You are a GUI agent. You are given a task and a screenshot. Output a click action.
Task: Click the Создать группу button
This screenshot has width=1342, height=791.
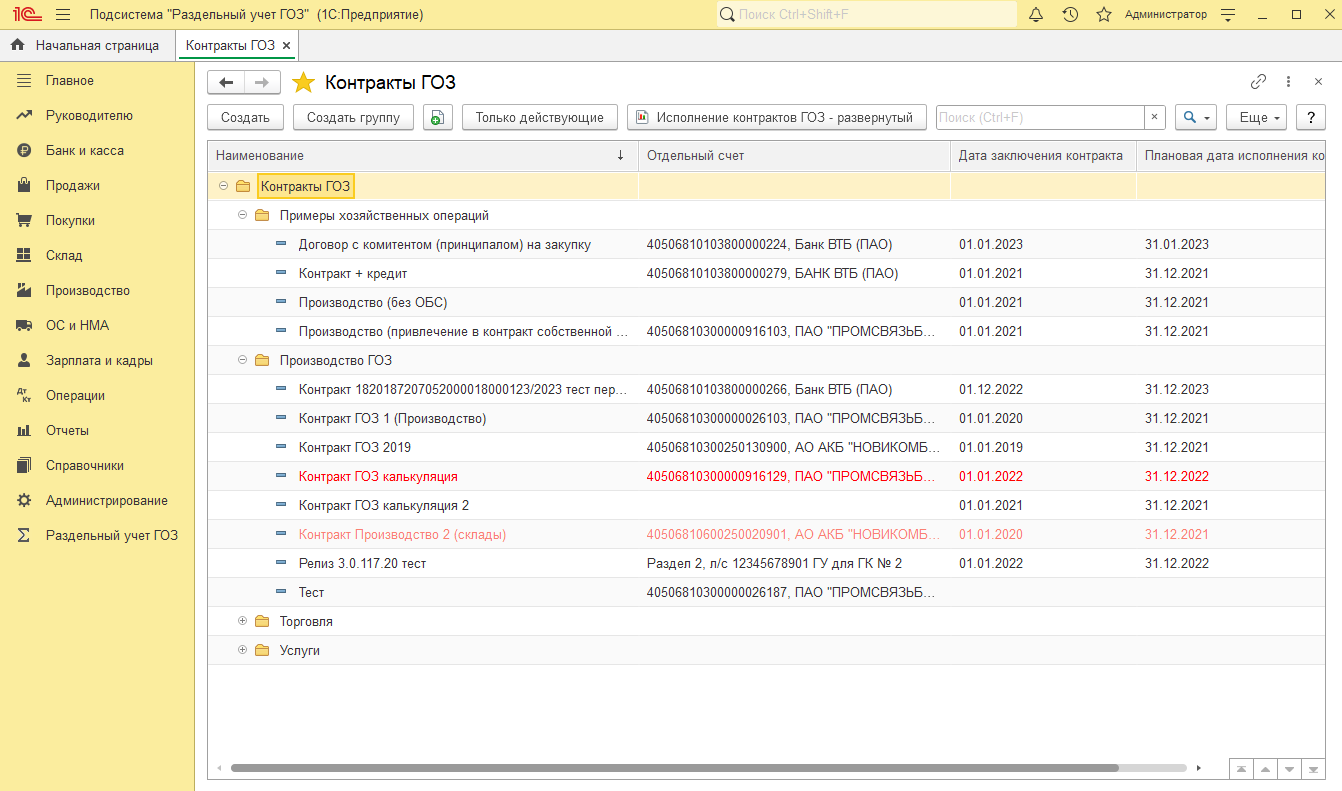[x=353, y=117]
